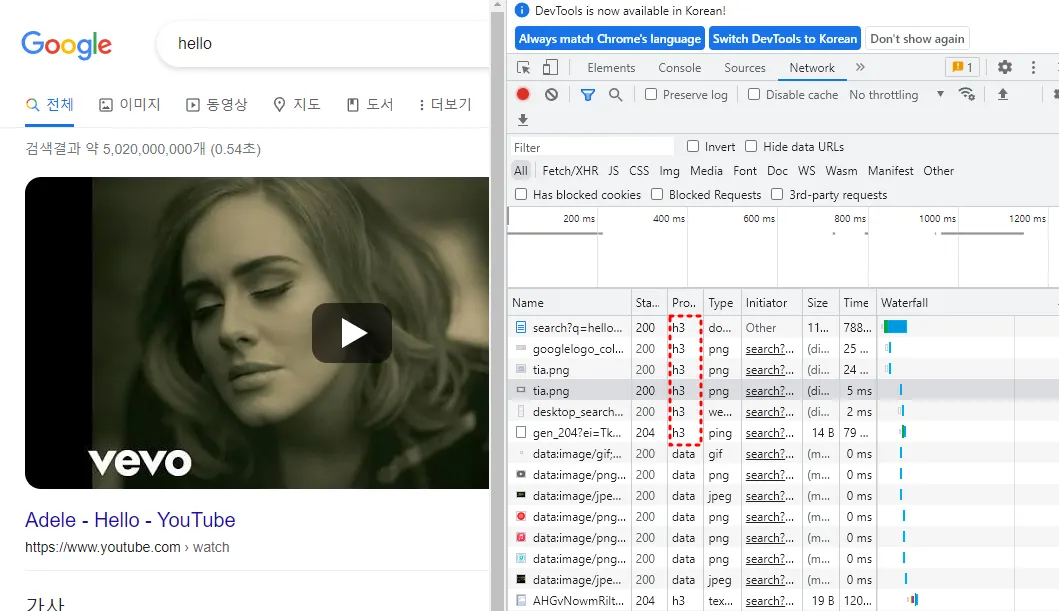This screenshot has height=611, width=1059.
Task: Select the 이미지 search tab
Action: (130, 105)
